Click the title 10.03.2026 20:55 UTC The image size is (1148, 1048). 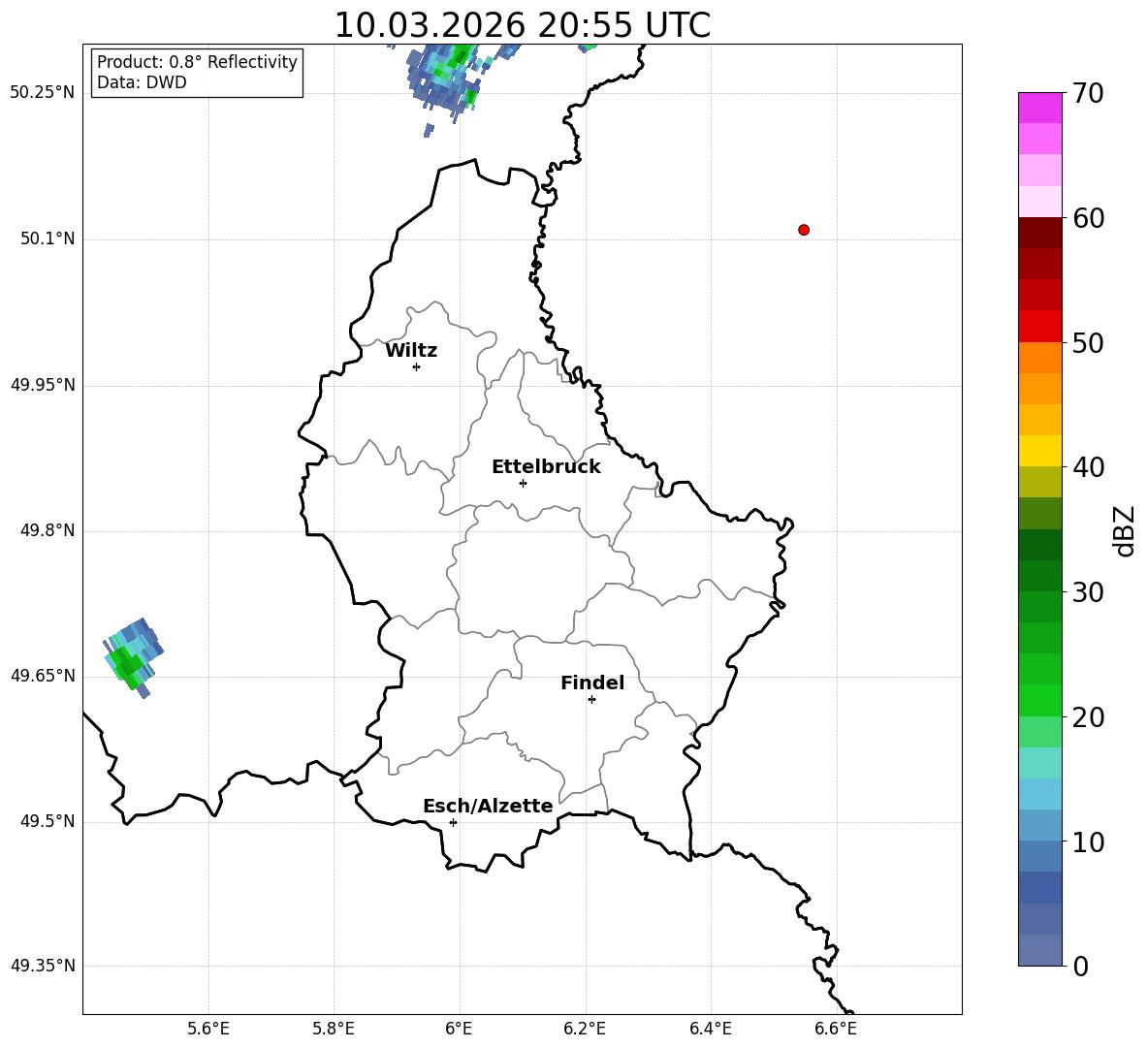point(523,25)
